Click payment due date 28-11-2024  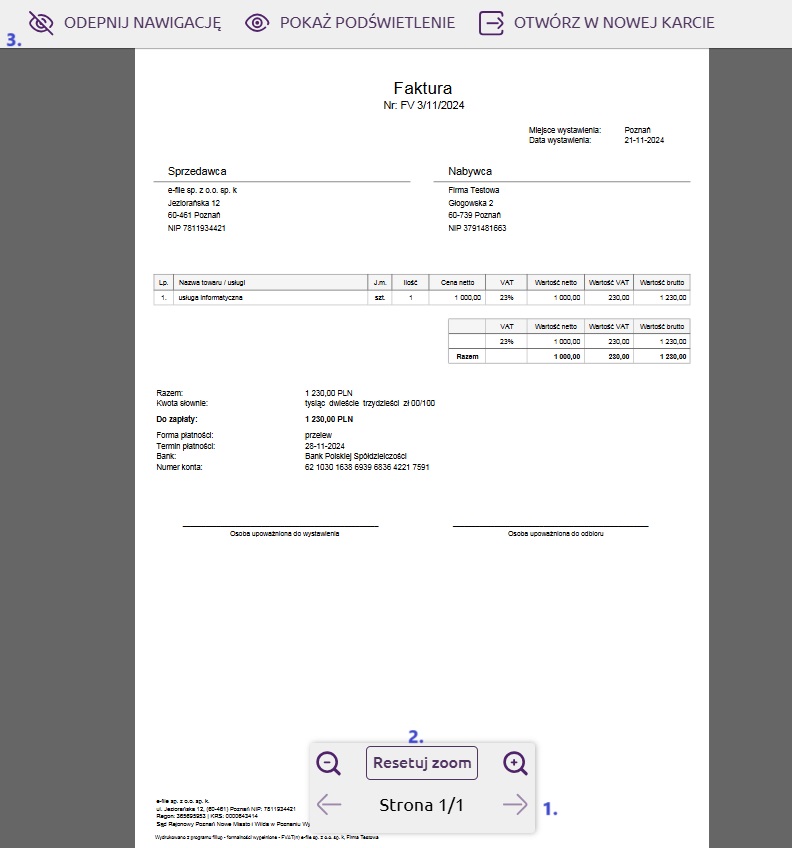pyautogui.click(x=325, y=446)
